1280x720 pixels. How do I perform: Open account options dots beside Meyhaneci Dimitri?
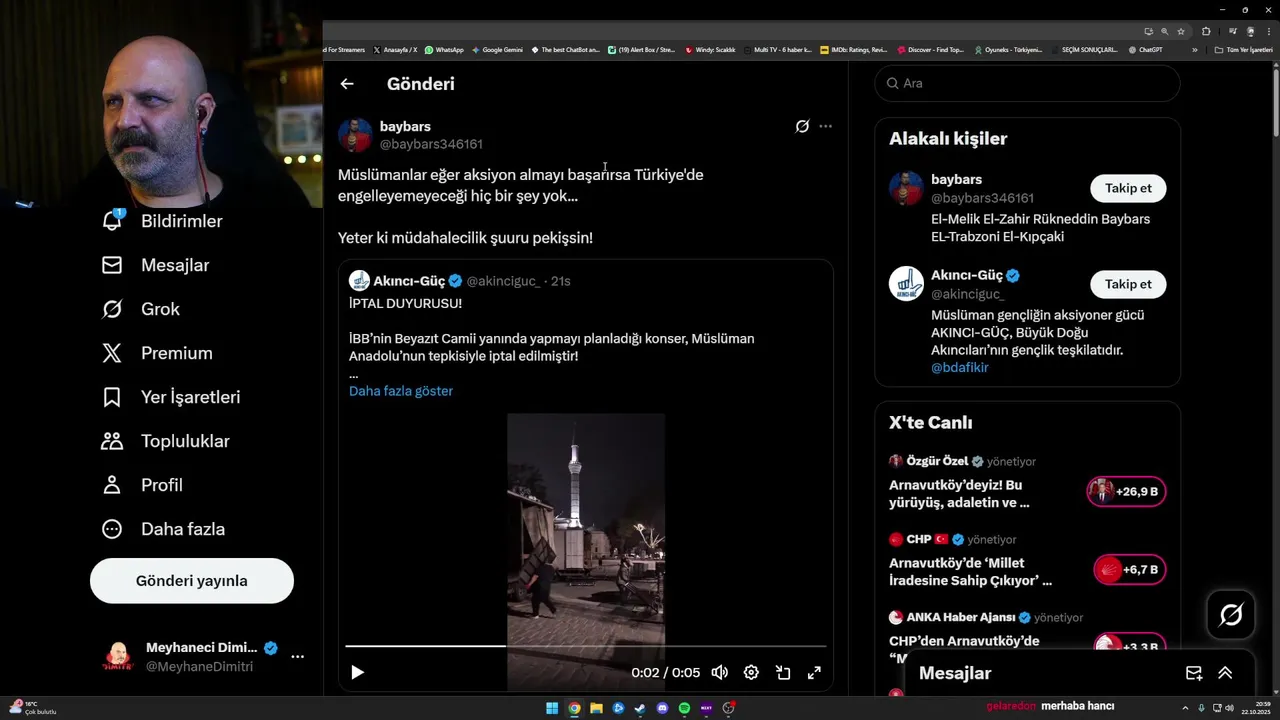tap(297, 657)
